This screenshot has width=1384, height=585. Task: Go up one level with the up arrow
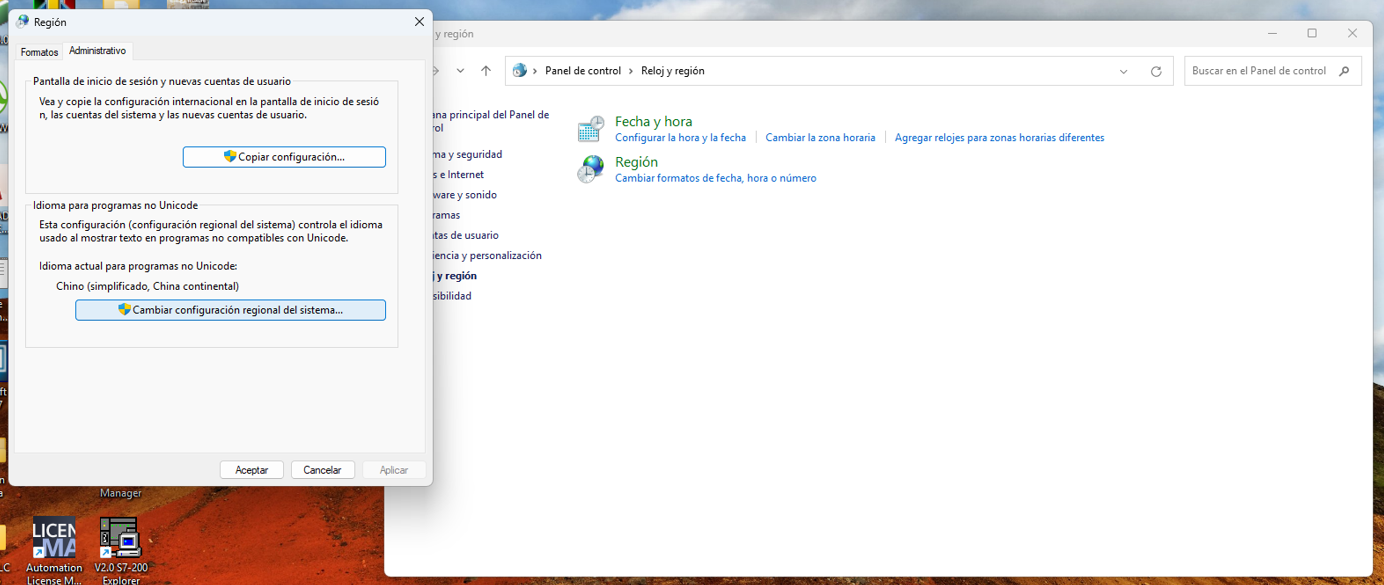pyautogui.click(x=486, y=71)
